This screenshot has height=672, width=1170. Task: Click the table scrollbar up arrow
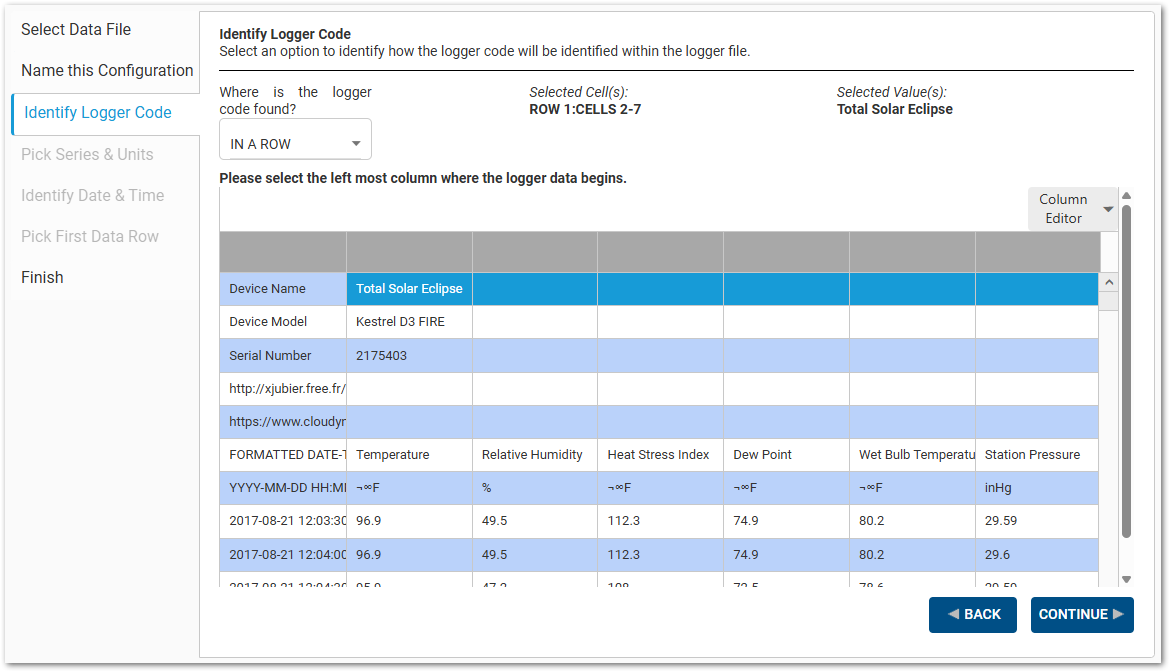click(x=1108, y=282)
